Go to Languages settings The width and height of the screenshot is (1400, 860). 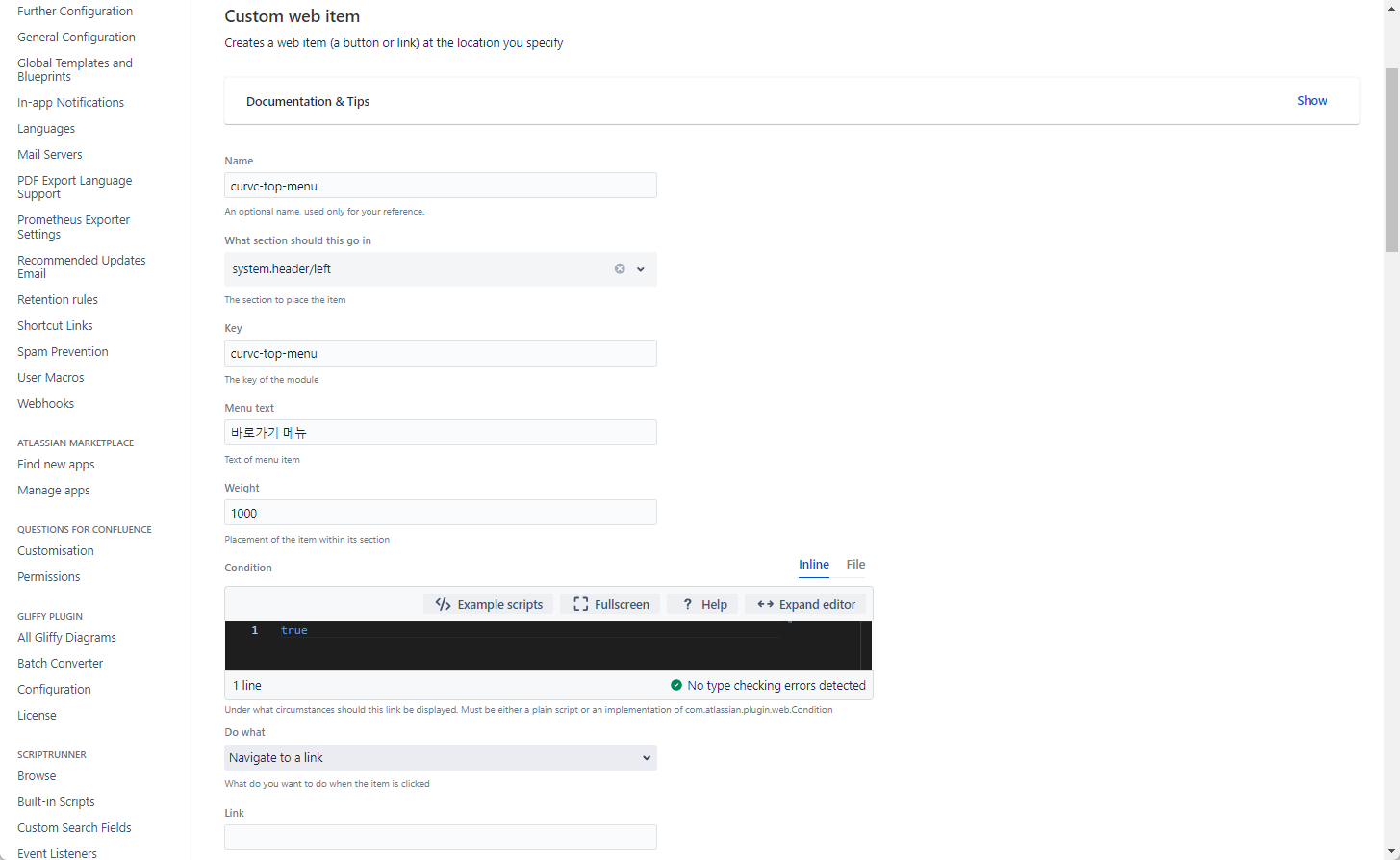46,129
